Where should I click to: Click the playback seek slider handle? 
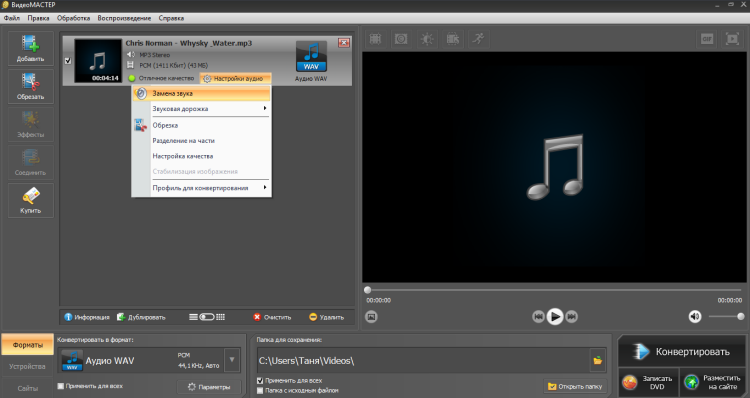[367, 290]
